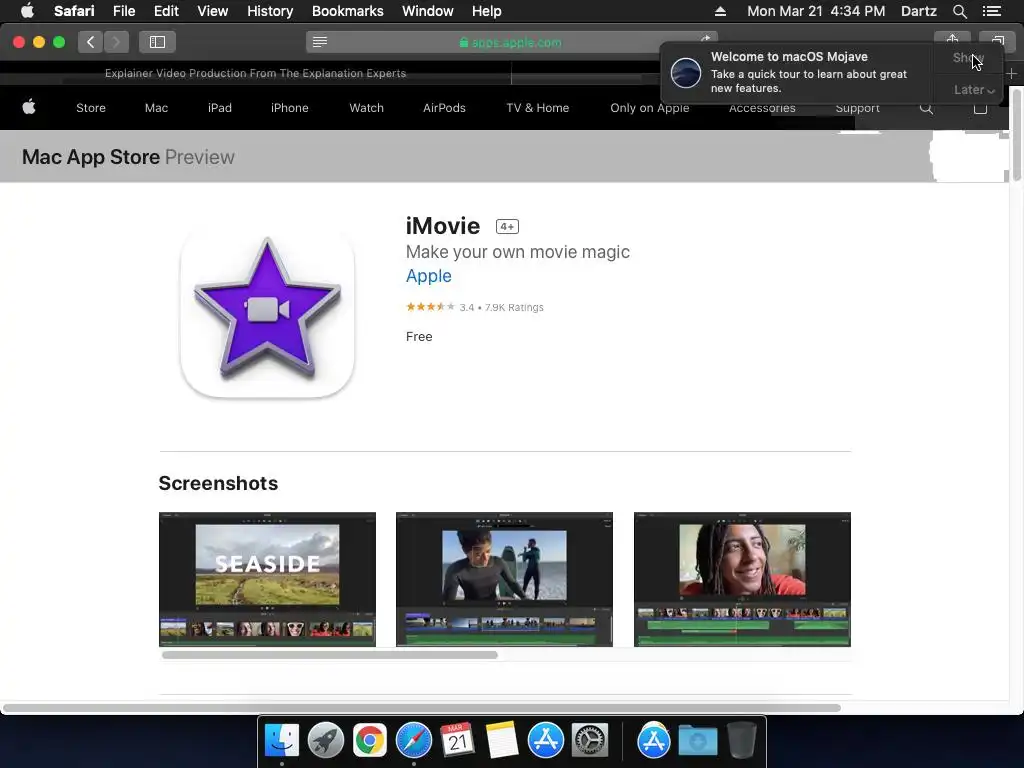Toggle the Safari sidebar button
This screenshot has width=1024, height=768.
point(157,42)
